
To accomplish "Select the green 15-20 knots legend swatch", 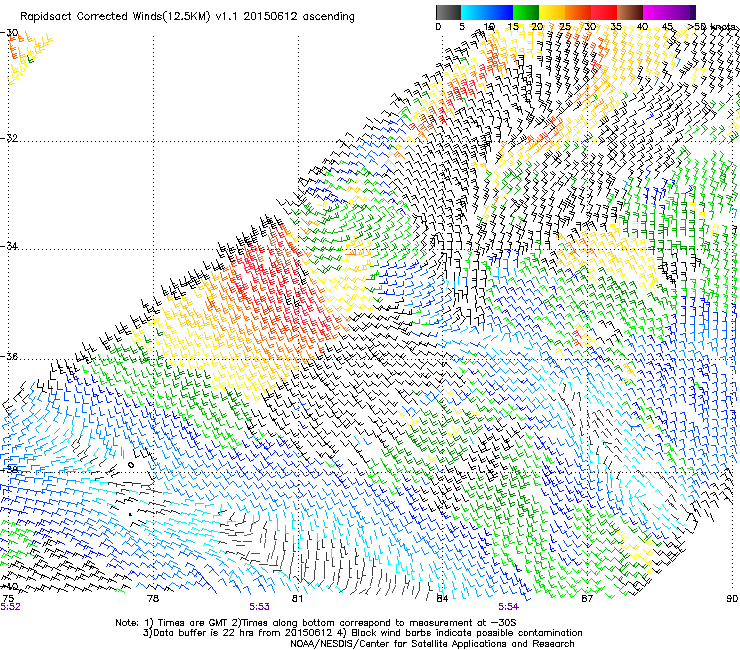I will (x=526, y=12).
